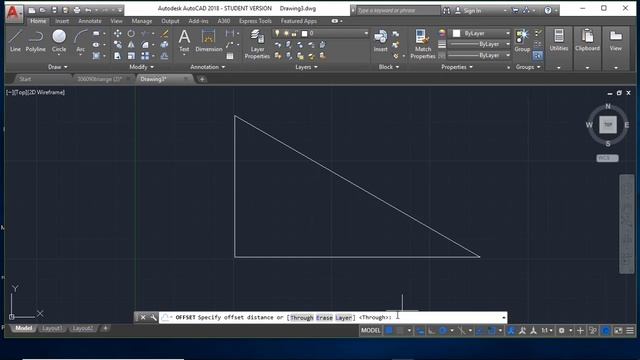Click the Insert block icon
Screen dimensions: 640x360
coord(380,41)
